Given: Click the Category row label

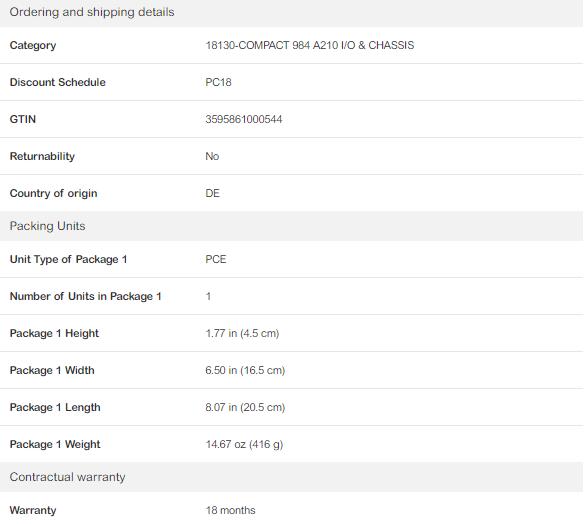Looking at the screenshot, I should click(33, 45).
